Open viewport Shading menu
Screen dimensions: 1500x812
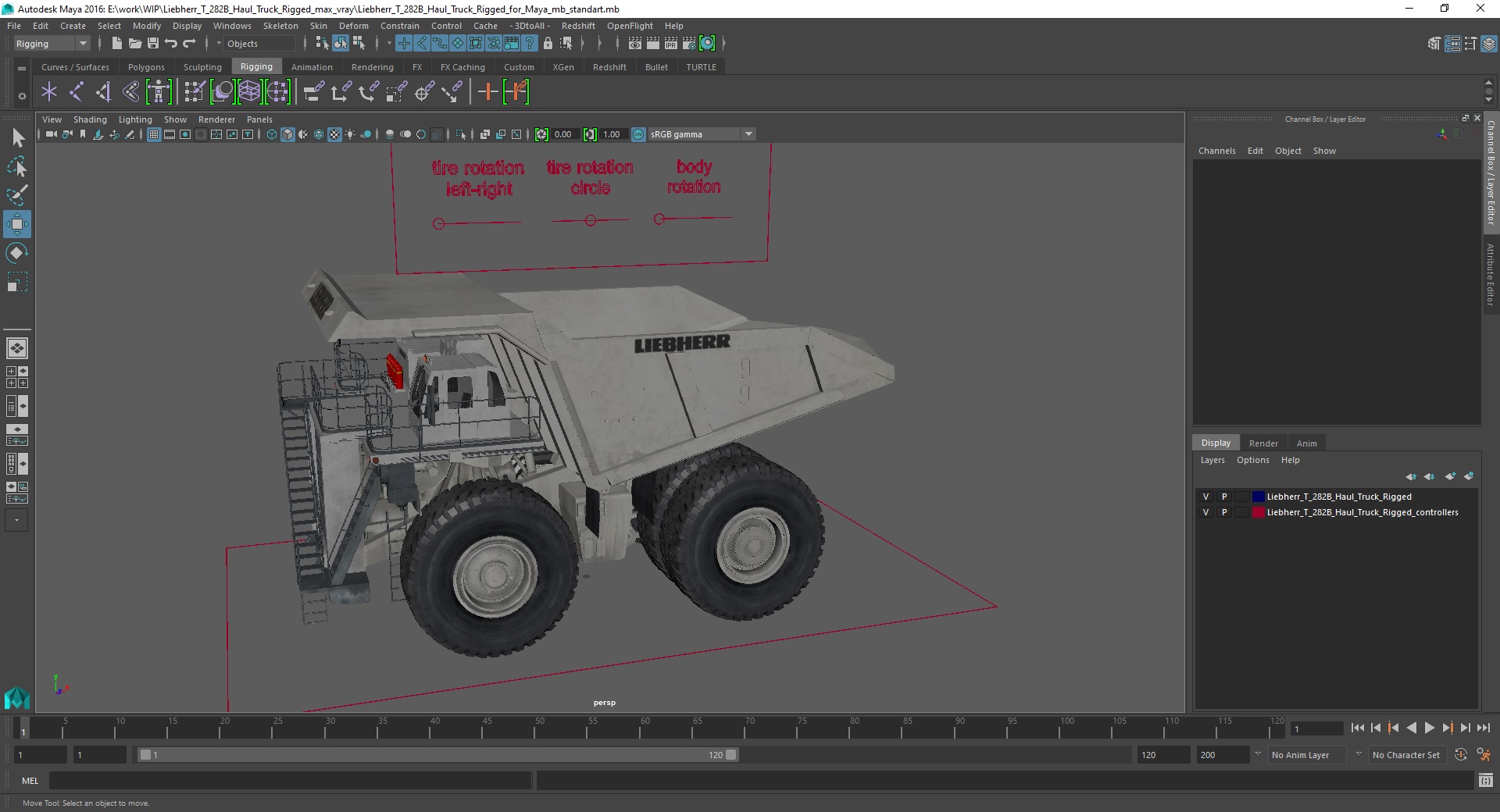tap(90, 119)
